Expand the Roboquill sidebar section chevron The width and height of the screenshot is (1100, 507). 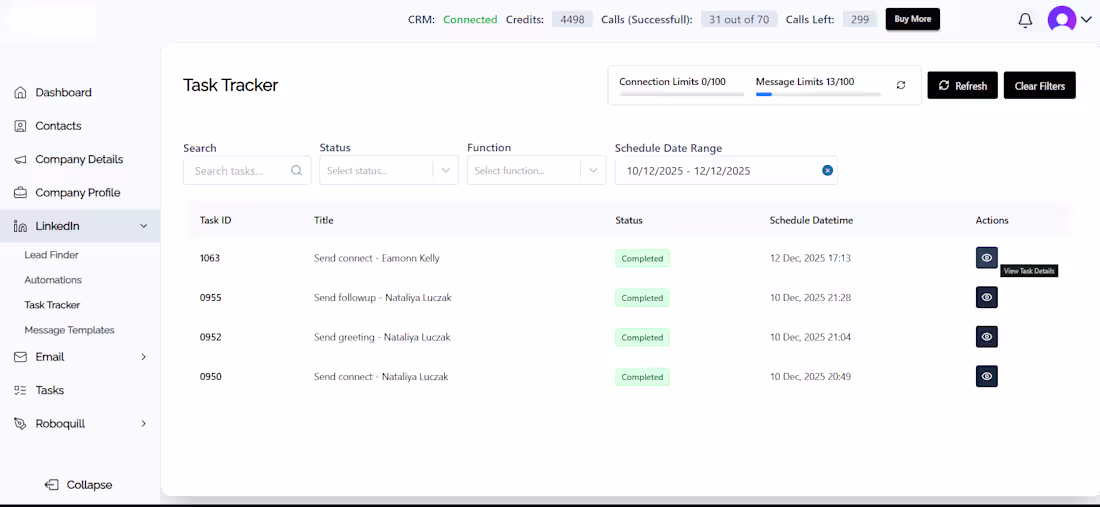click(x=144, y=424)
